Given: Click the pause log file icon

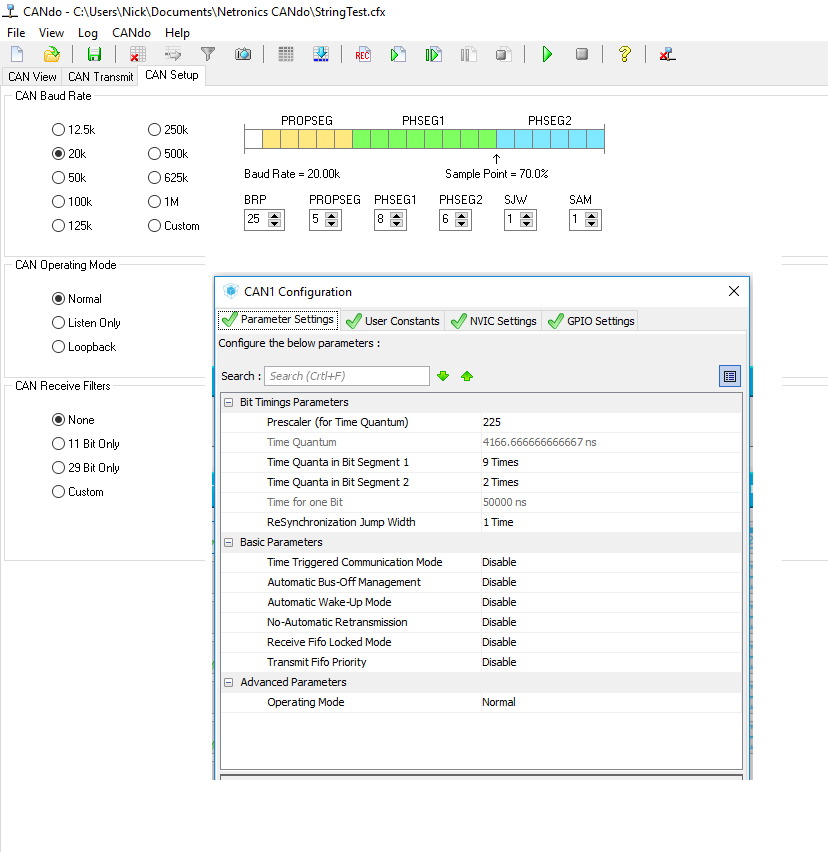Looking at the screenshot, I should pyautogui.click(x=468, y=54).
